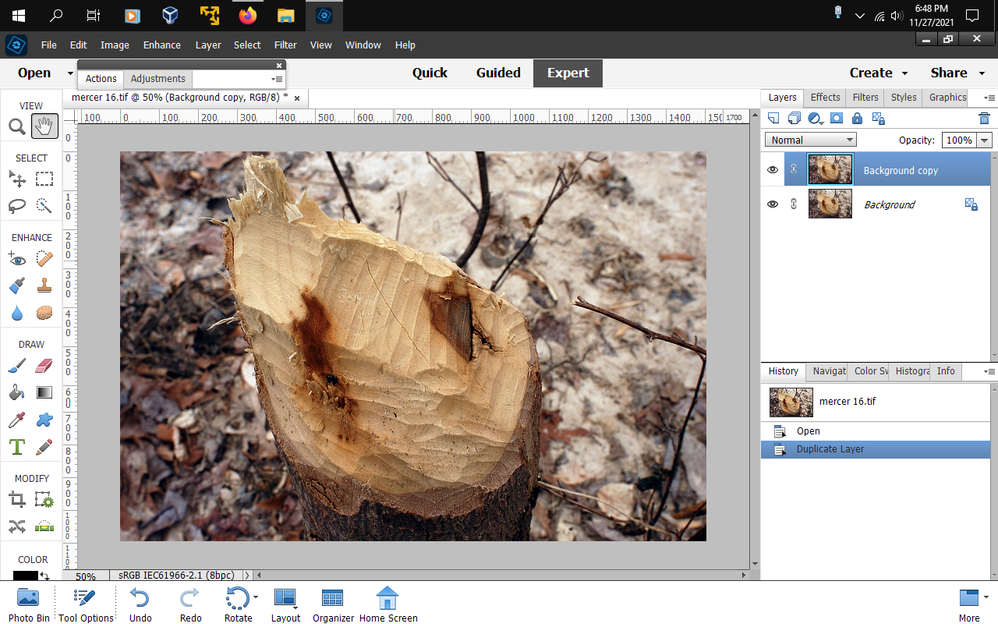This screenshot has width=998, height=624.
Task: Select the Clone Stamp tool
Action: pos(44,285)
